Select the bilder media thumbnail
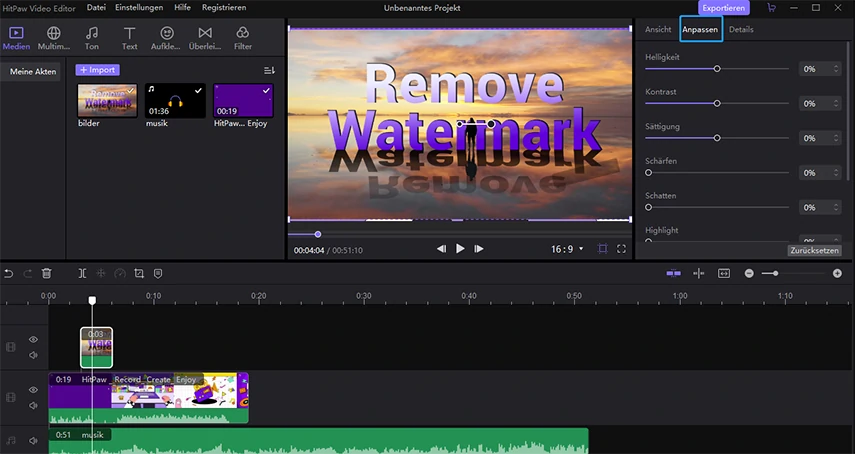 coord(107,100)
